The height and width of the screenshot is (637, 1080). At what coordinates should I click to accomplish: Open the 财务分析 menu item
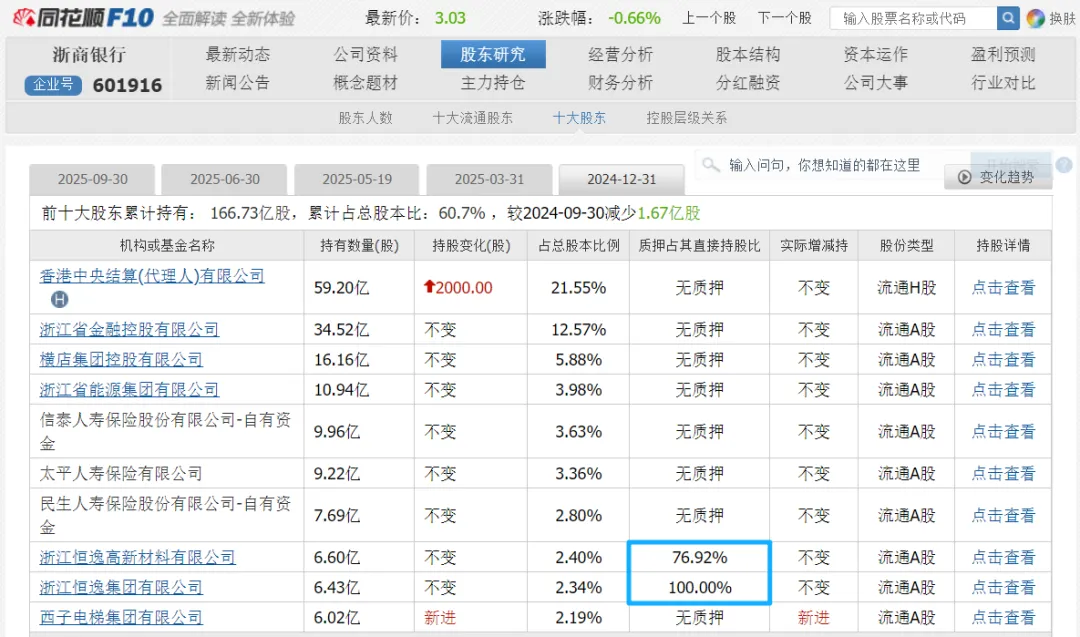pos(621,83)
